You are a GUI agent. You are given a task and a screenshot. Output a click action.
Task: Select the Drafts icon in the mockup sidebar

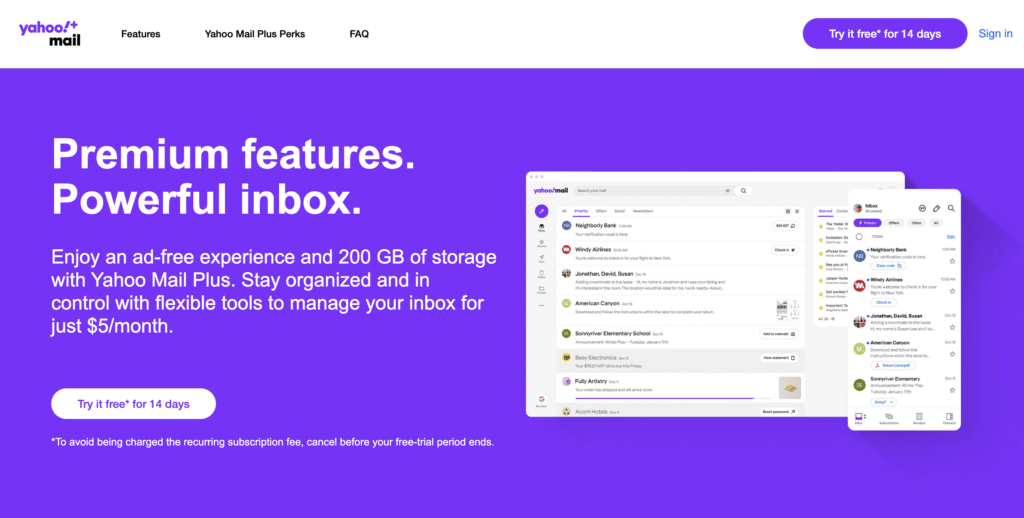point(541,274)
